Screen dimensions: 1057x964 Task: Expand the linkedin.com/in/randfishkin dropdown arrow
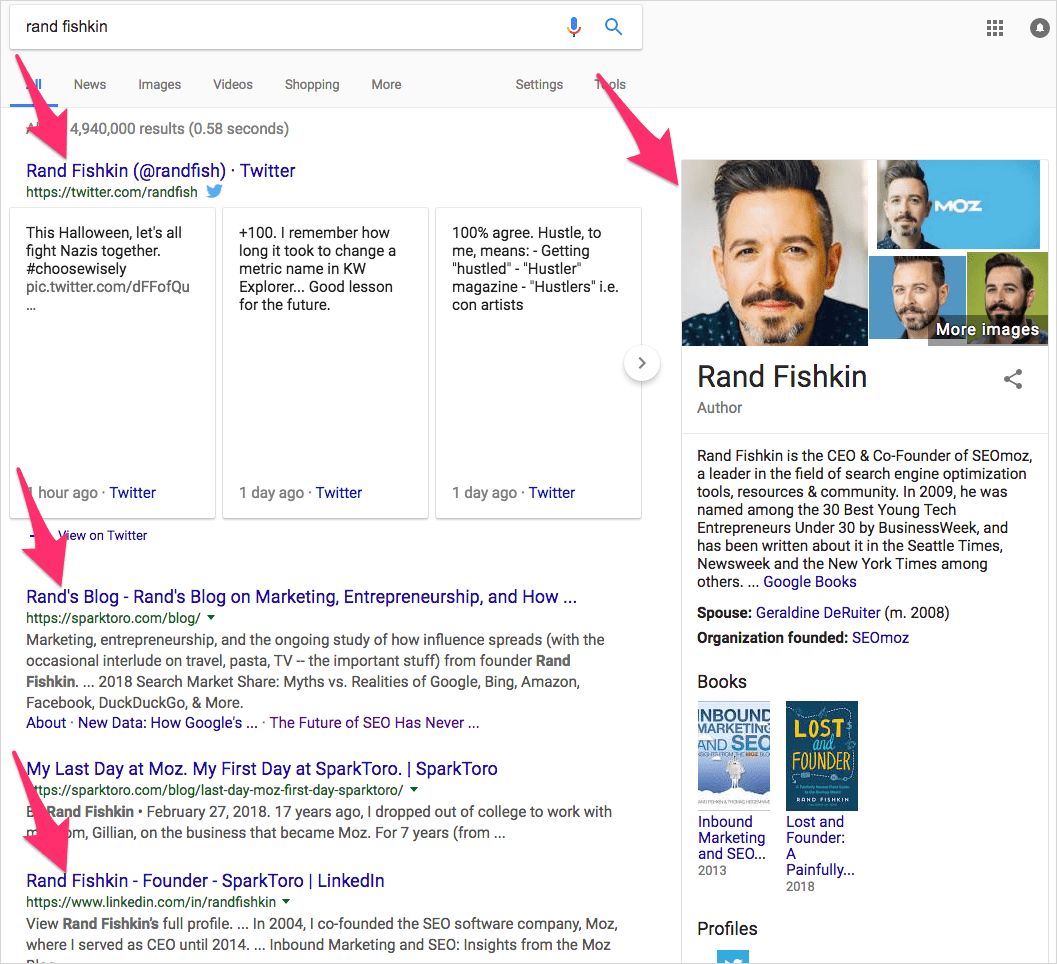point(286,901)
